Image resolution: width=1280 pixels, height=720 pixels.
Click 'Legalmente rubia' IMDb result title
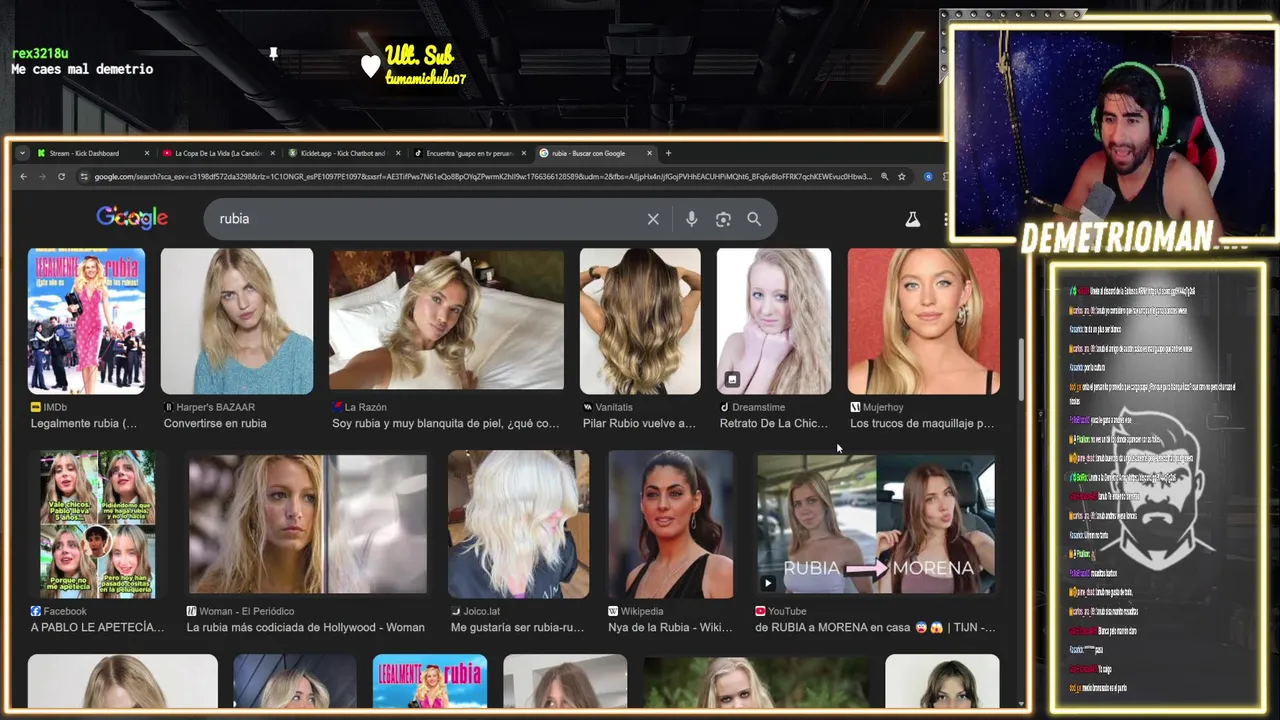pyautogui.click(x=84, y=424)
